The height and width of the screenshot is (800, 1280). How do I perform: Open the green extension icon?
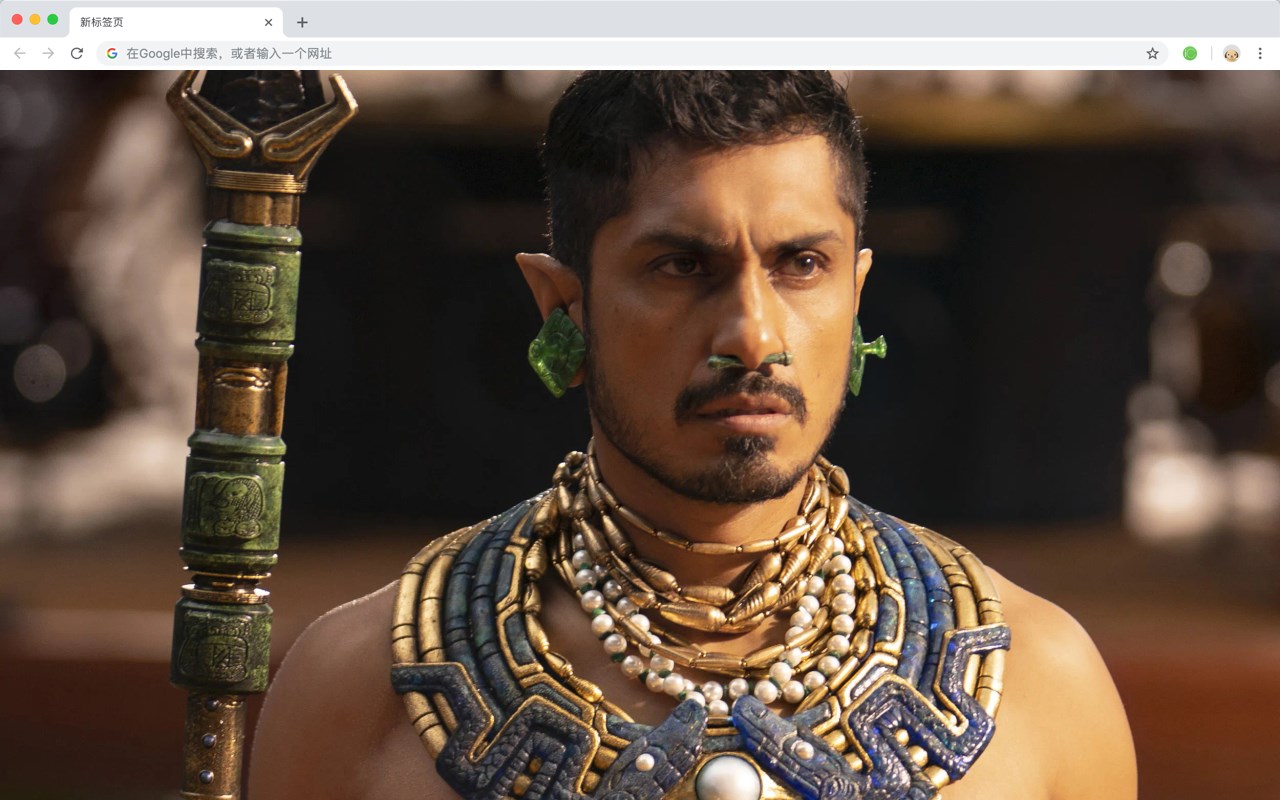(x=1190, y=53)
